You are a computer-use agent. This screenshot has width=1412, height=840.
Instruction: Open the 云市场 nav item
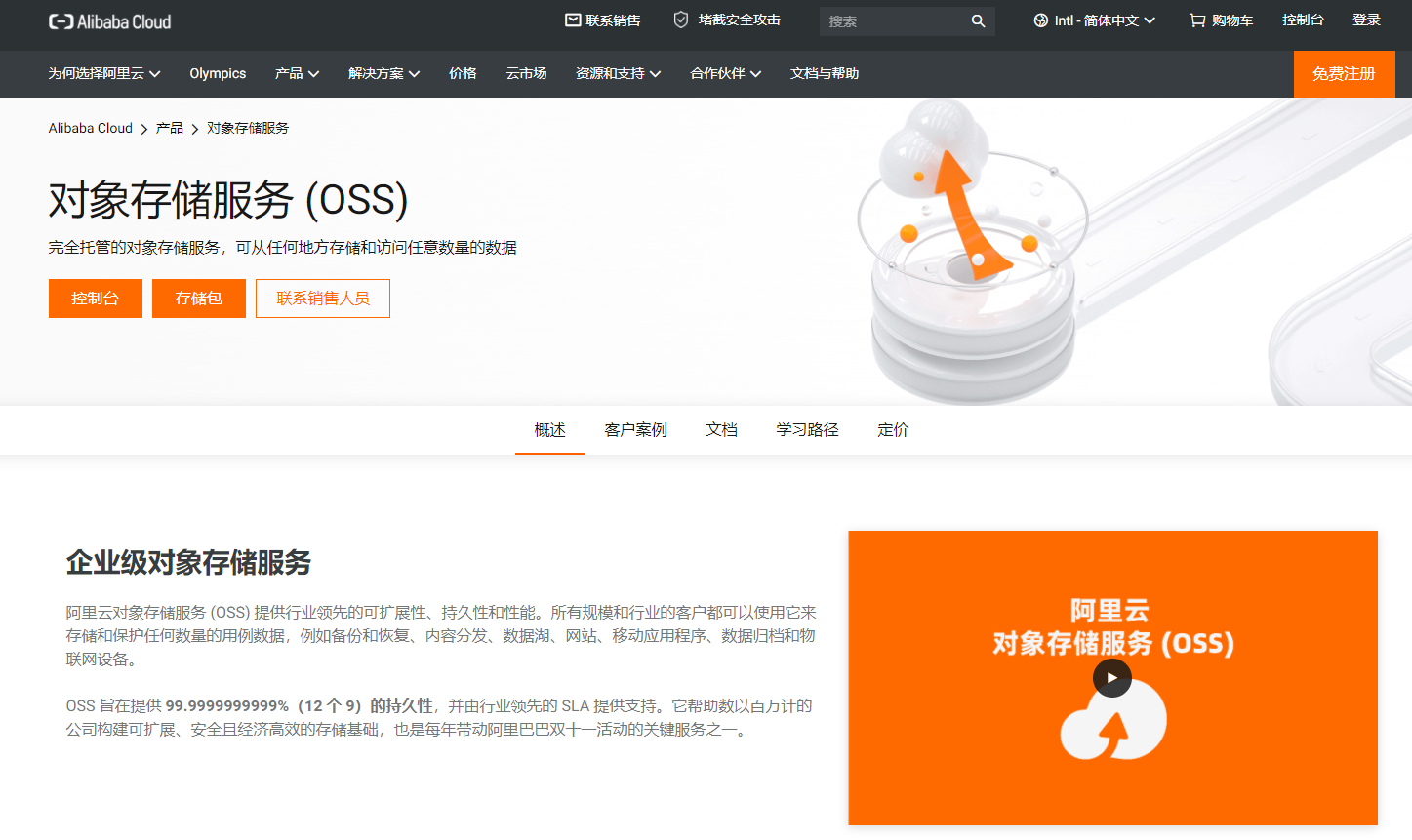526,73
